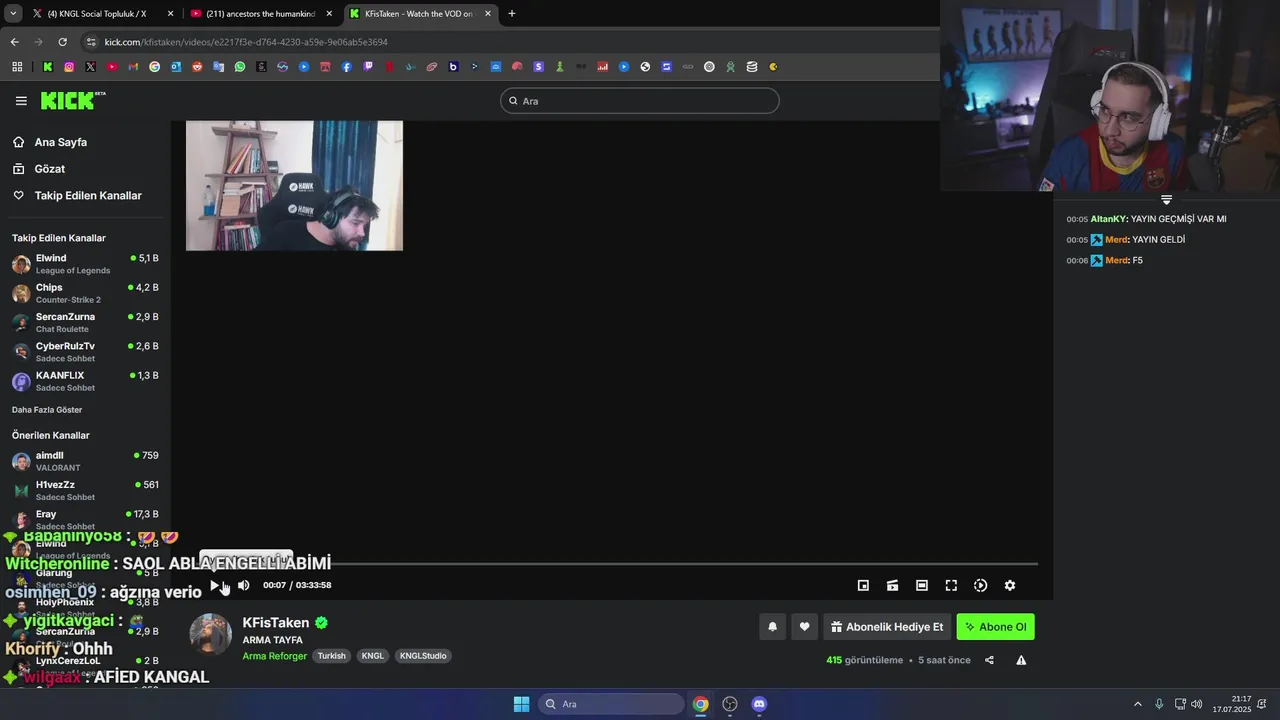Open picture-in-picture mini player
The width and height of the screenshot is (1280, 720).
coord(863,585)
